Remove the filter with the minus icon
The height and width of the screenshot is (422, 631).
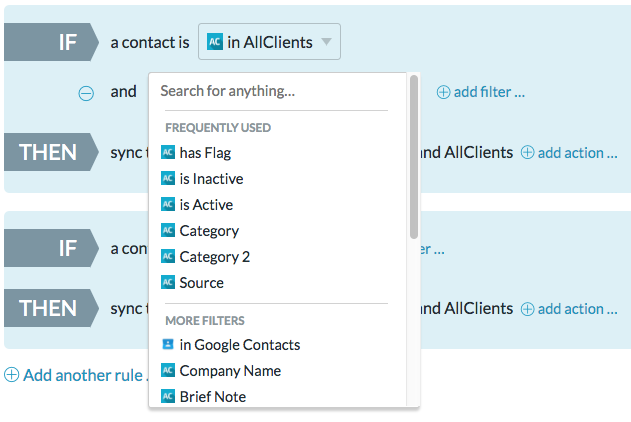click(x=86, y=93)
